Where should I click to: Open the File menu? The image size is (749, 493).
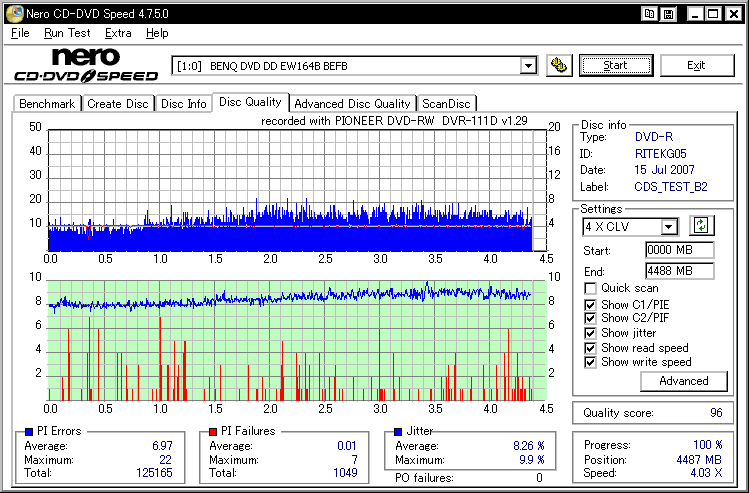(x=20, y=33)
